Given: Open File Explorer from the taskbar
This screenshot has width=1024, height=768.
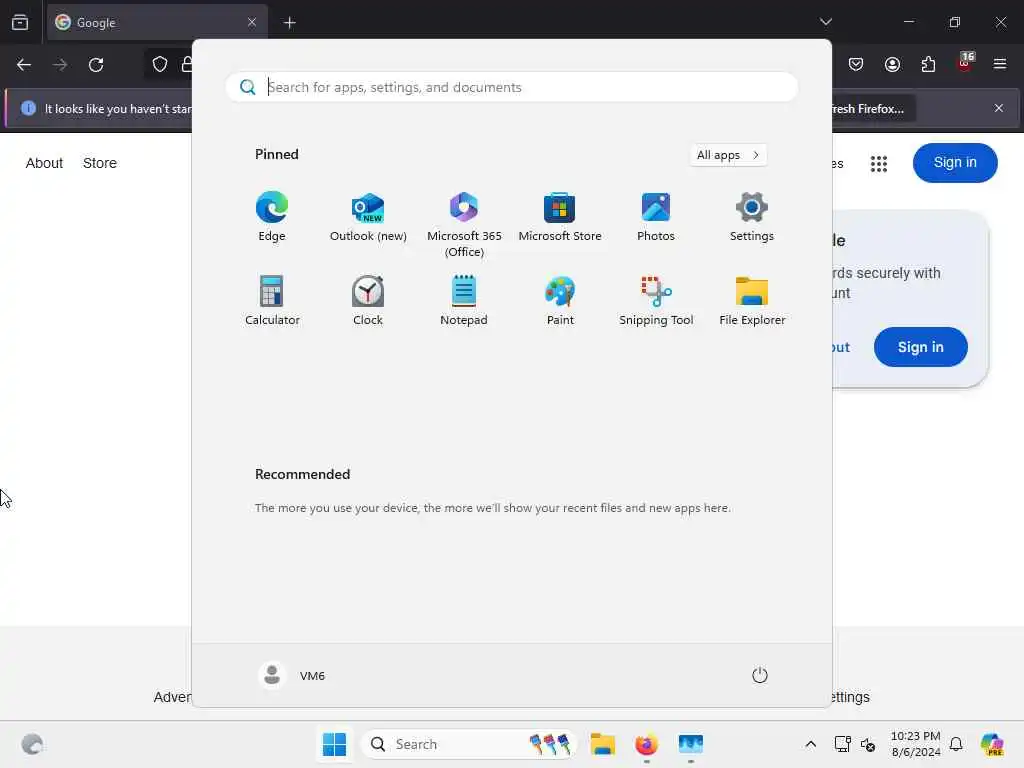Looking at the screenshot, I should coord(603,744).
